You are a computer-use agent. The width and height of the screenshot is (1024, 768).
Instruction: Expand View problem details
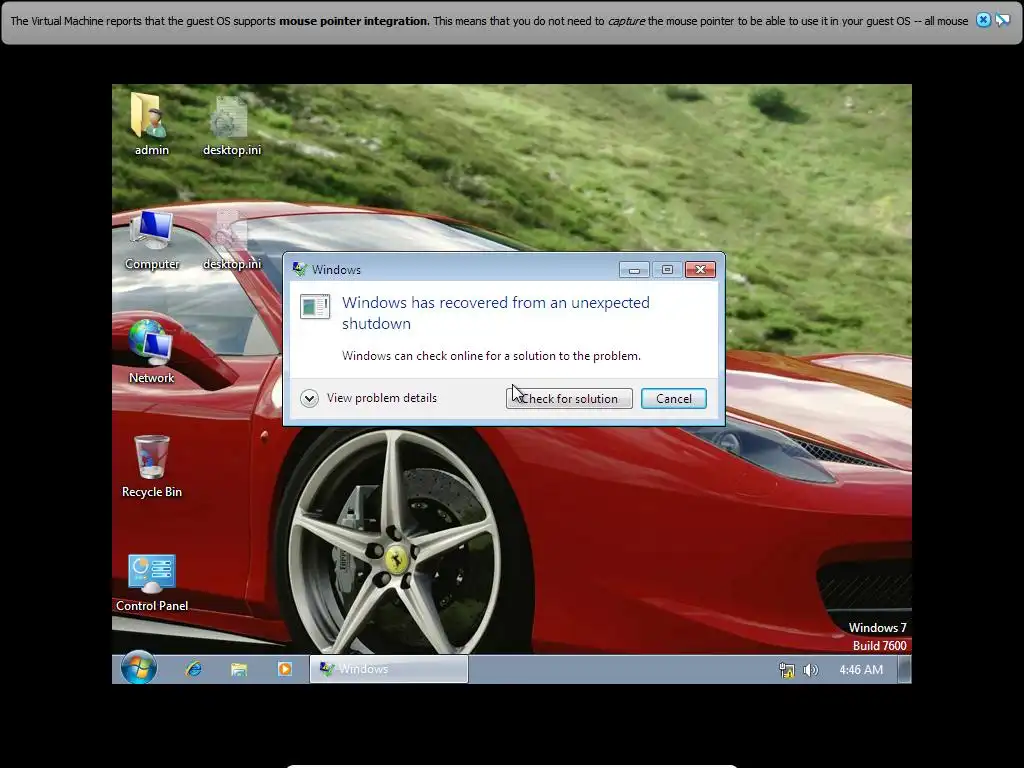tap(369, 398)
